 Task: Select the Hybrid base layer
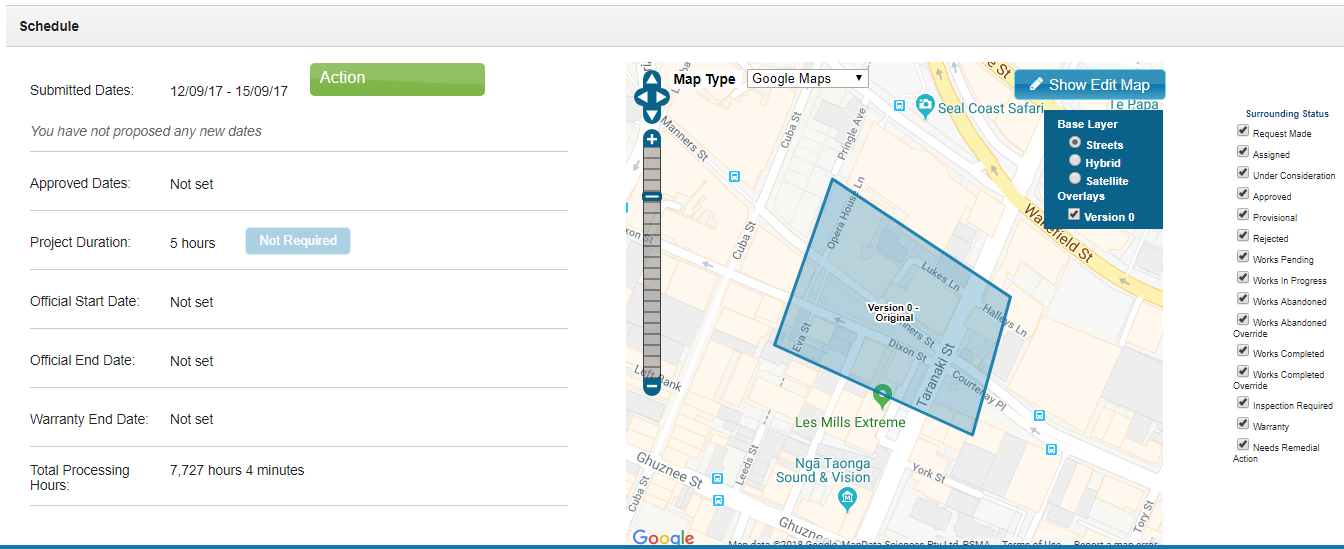(1075, 160)
